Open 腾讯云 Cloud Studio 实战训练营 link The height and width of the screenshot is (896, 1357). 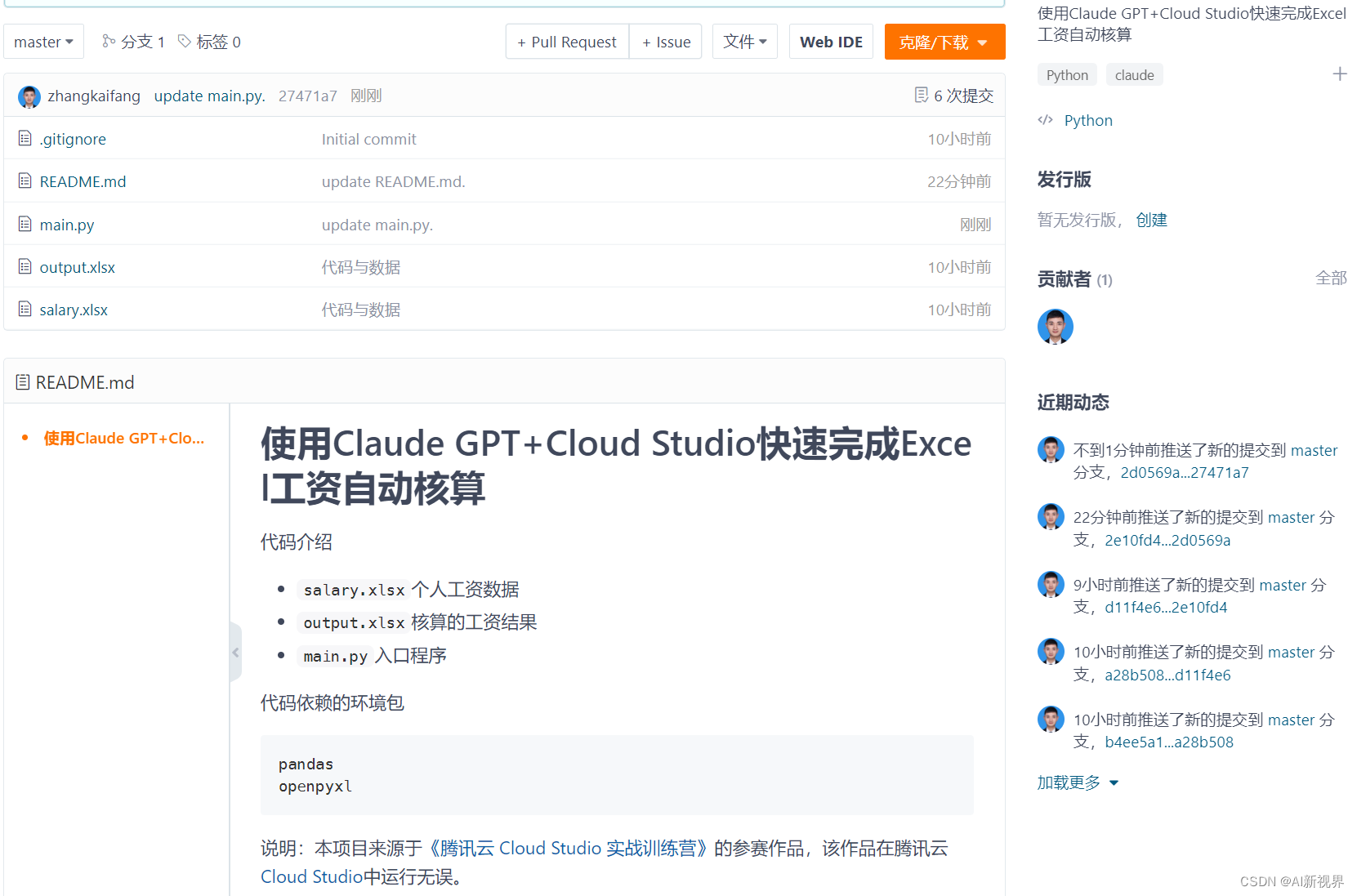(x=568, y=849)
